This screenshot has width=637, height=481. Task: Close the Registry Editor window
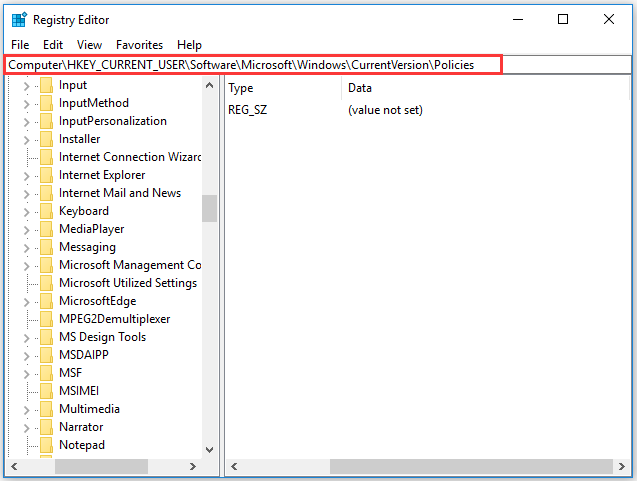tap(609, 19)
